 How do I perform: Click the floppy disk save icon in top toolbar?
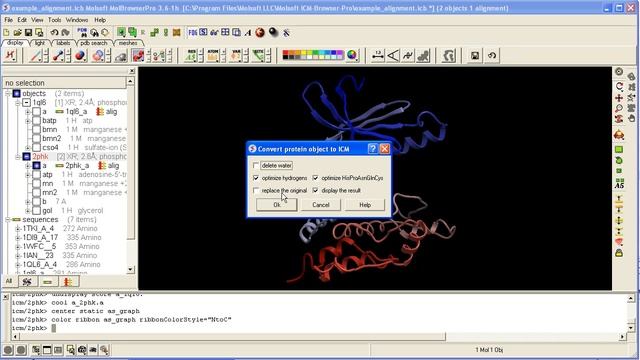click(x=28, y=32)
